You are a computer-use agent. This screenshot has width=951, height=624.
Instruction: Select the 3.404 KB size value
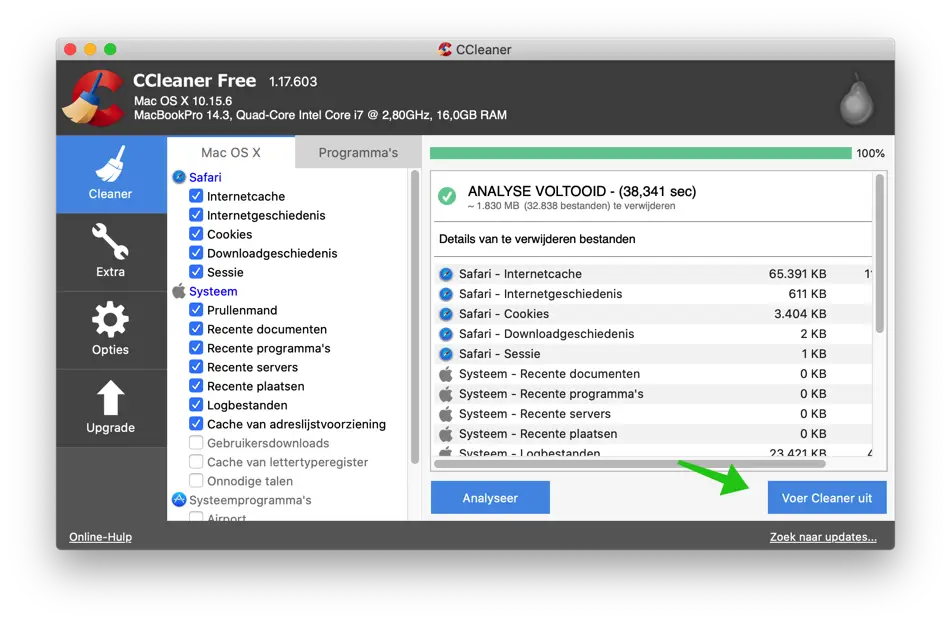pyautogui.click(x=800, y=314)
